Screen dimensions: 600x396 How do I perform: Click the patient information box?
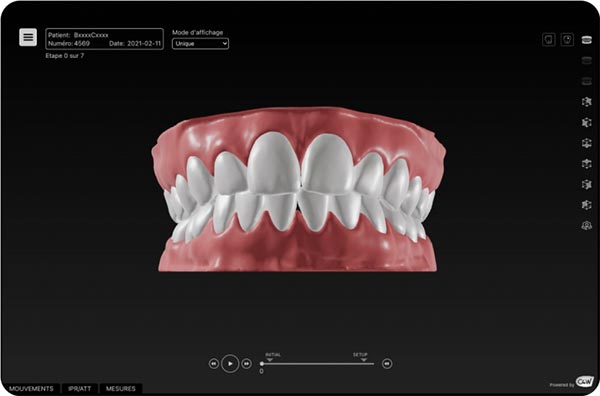click(x=104, y=39)
